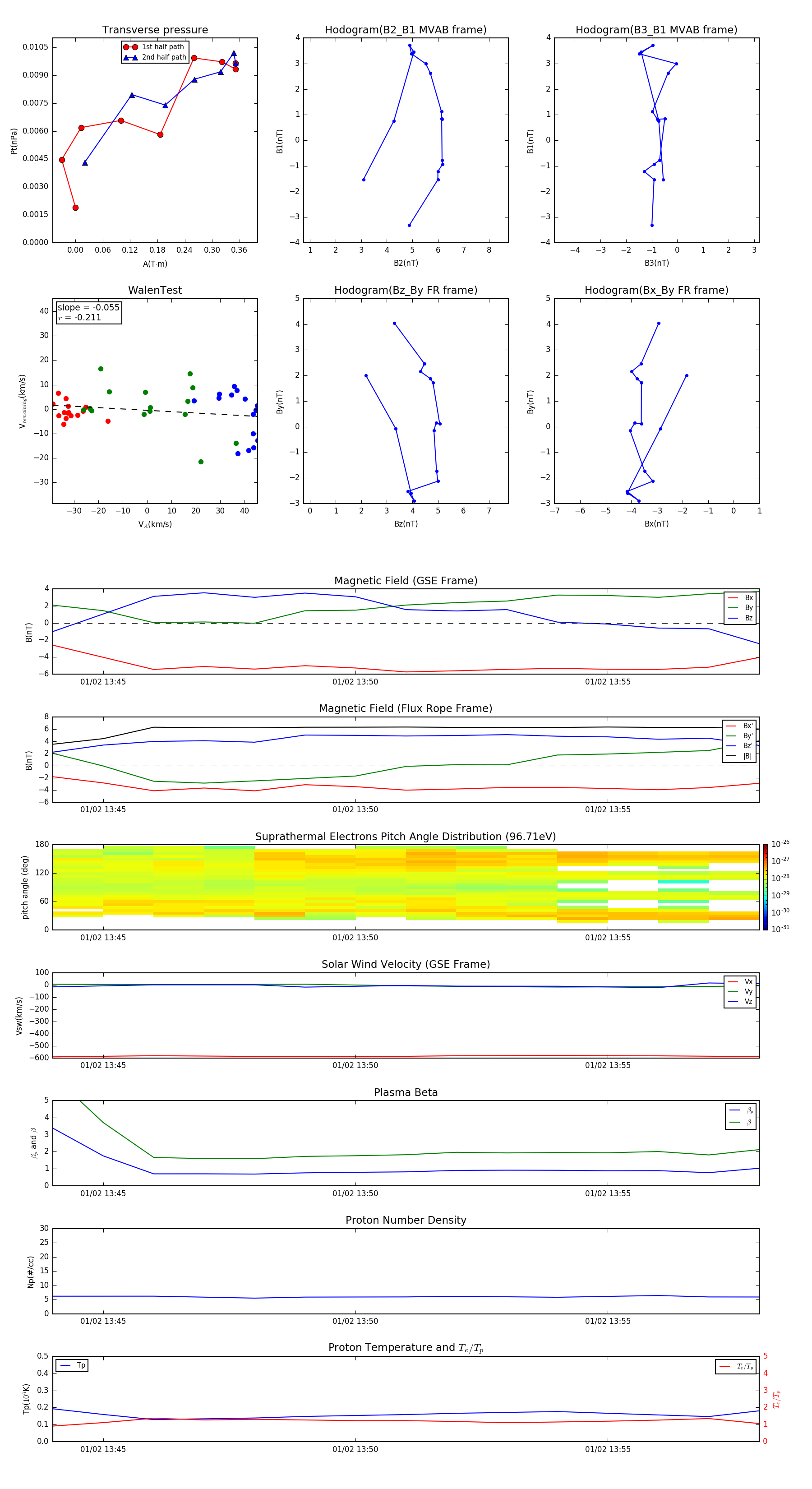The width and height of the screenshot is (812, 1489).
Task: Click the 'B2(nT)' x-axis label
Action: 406,263
